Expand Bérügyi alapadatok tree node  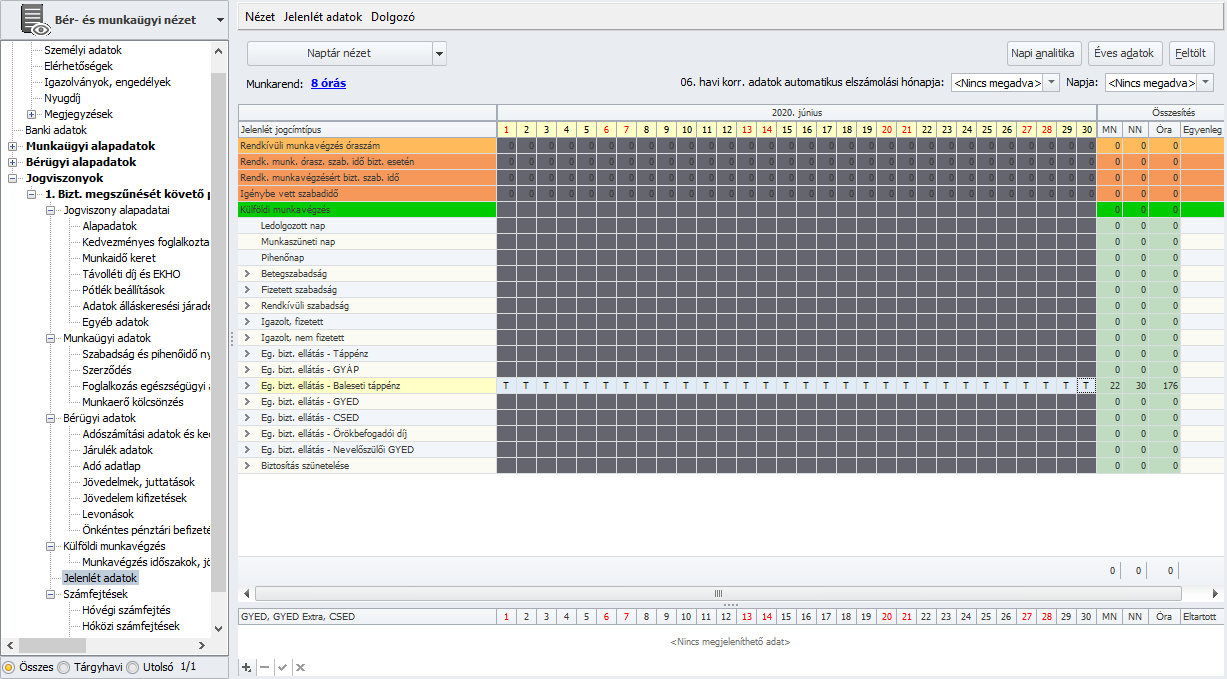(x=12, y=162)
